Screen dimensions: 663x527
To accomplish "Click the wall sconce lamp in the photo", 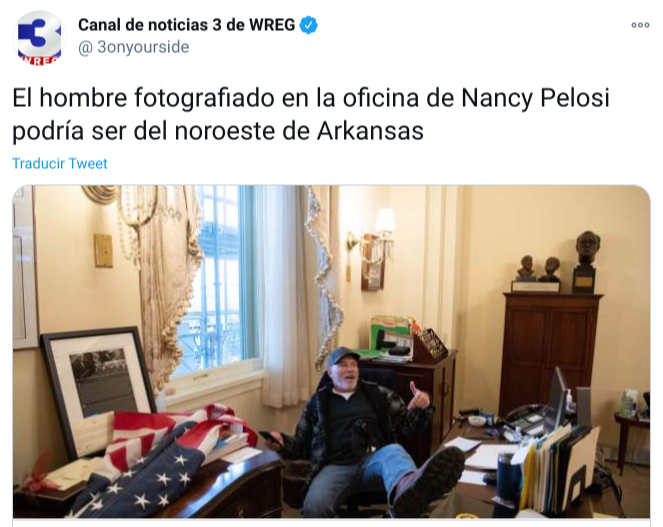I will pyautogui.click(x=374, y=250).
